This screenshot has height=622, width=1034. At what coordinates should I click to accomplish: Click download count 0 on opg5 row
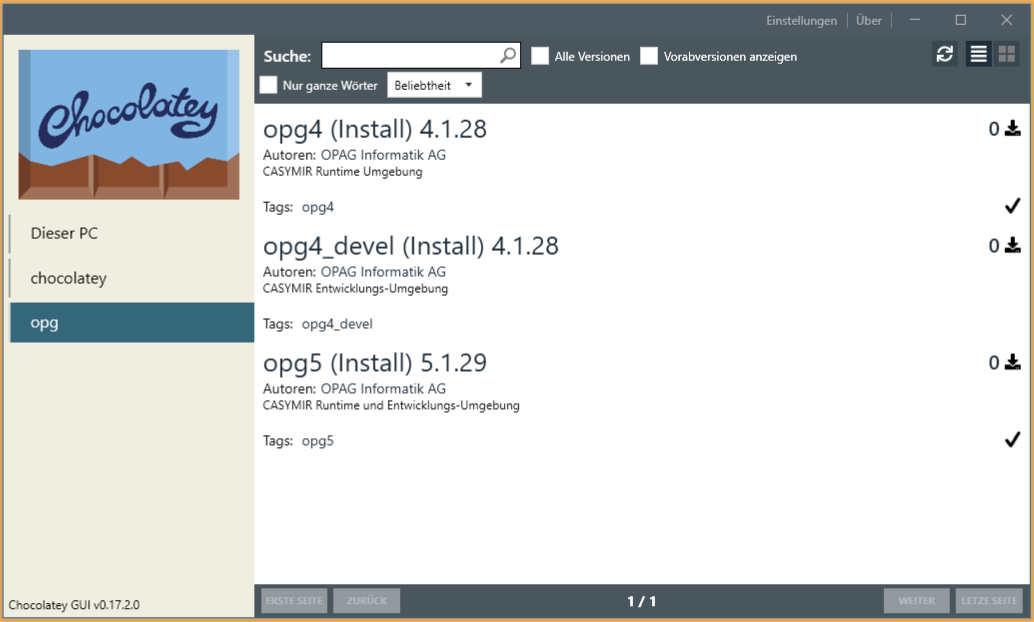click(994, 363)
